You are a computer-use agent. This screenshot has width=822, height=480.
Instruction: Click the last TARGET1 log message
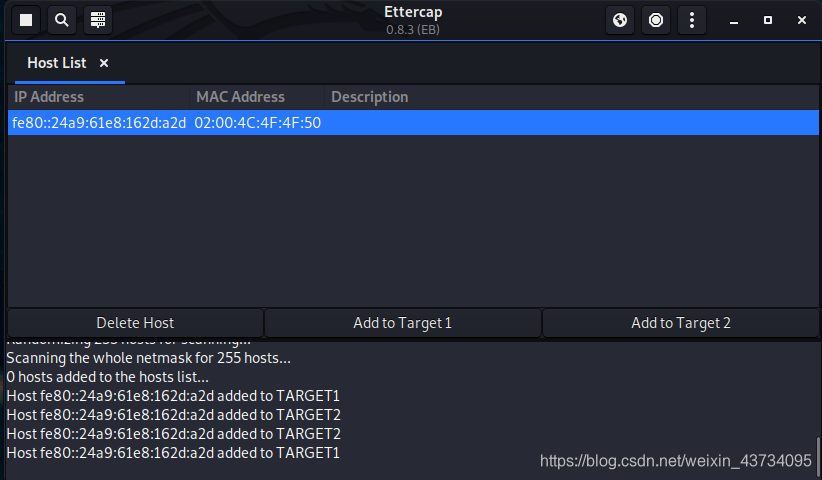coord(173,453)
